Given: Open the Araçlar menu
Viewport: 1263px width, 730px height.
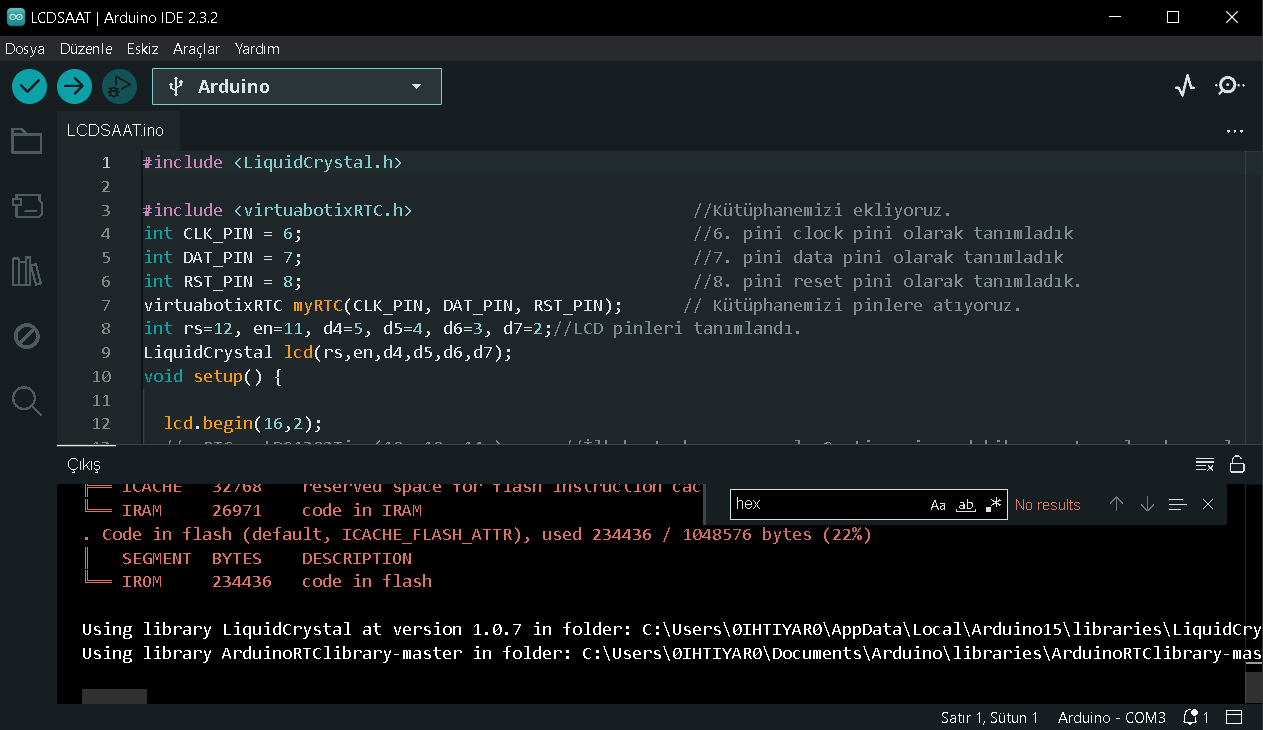Looking at the screenshot, I should click(x=196, y=48).
